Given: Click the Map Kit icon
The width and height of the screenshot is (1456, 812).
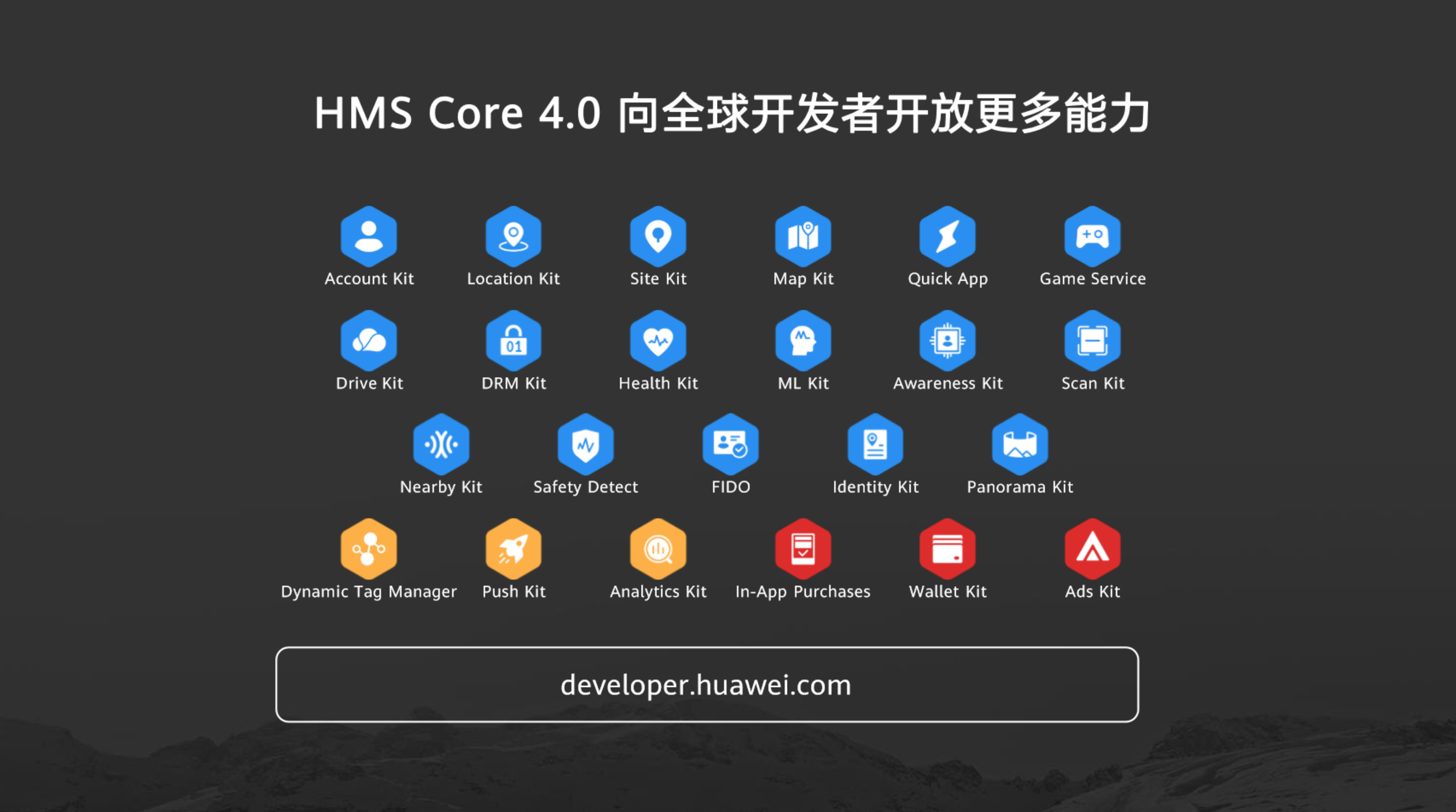Looking at the screenshot, I should coord(803,236).
